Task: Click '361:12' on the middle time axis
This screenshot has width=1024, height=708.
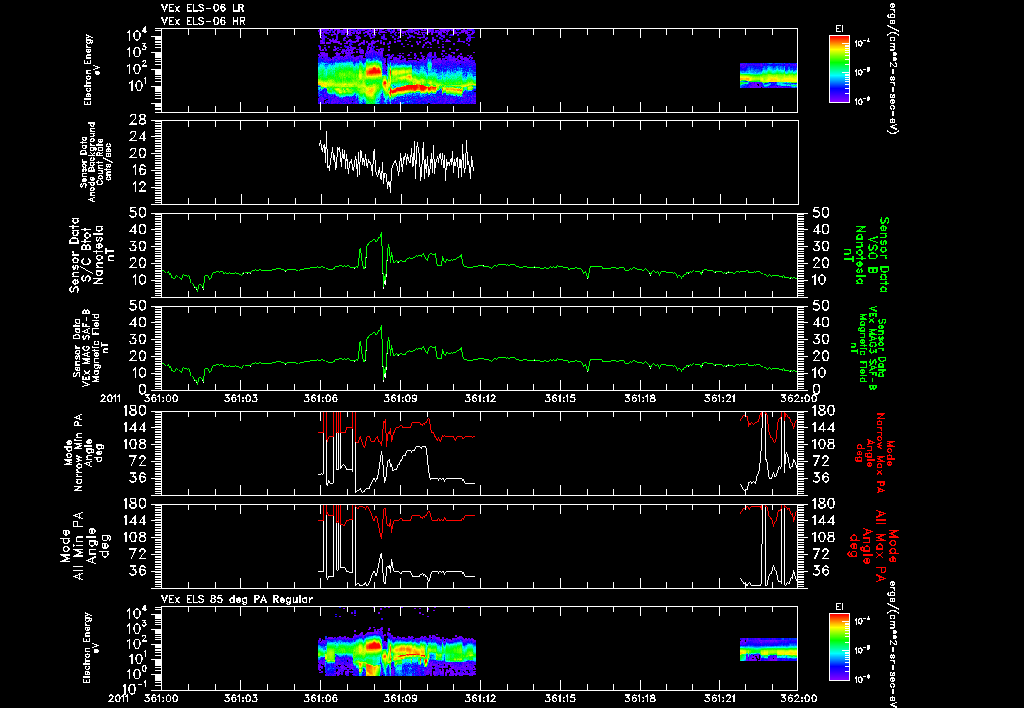Action: click(480, 398)
